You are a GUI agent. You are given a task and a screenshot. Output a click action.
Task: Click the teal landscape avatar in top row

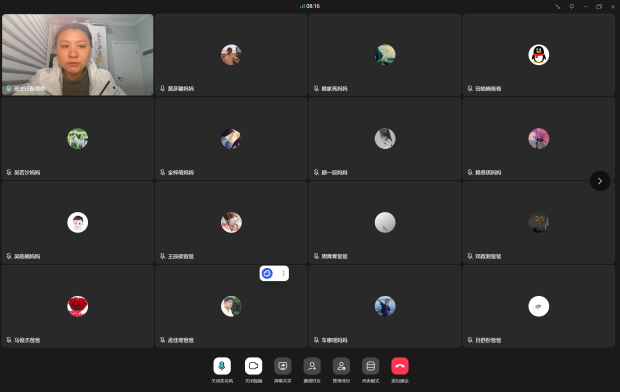[x=385, y=55]
